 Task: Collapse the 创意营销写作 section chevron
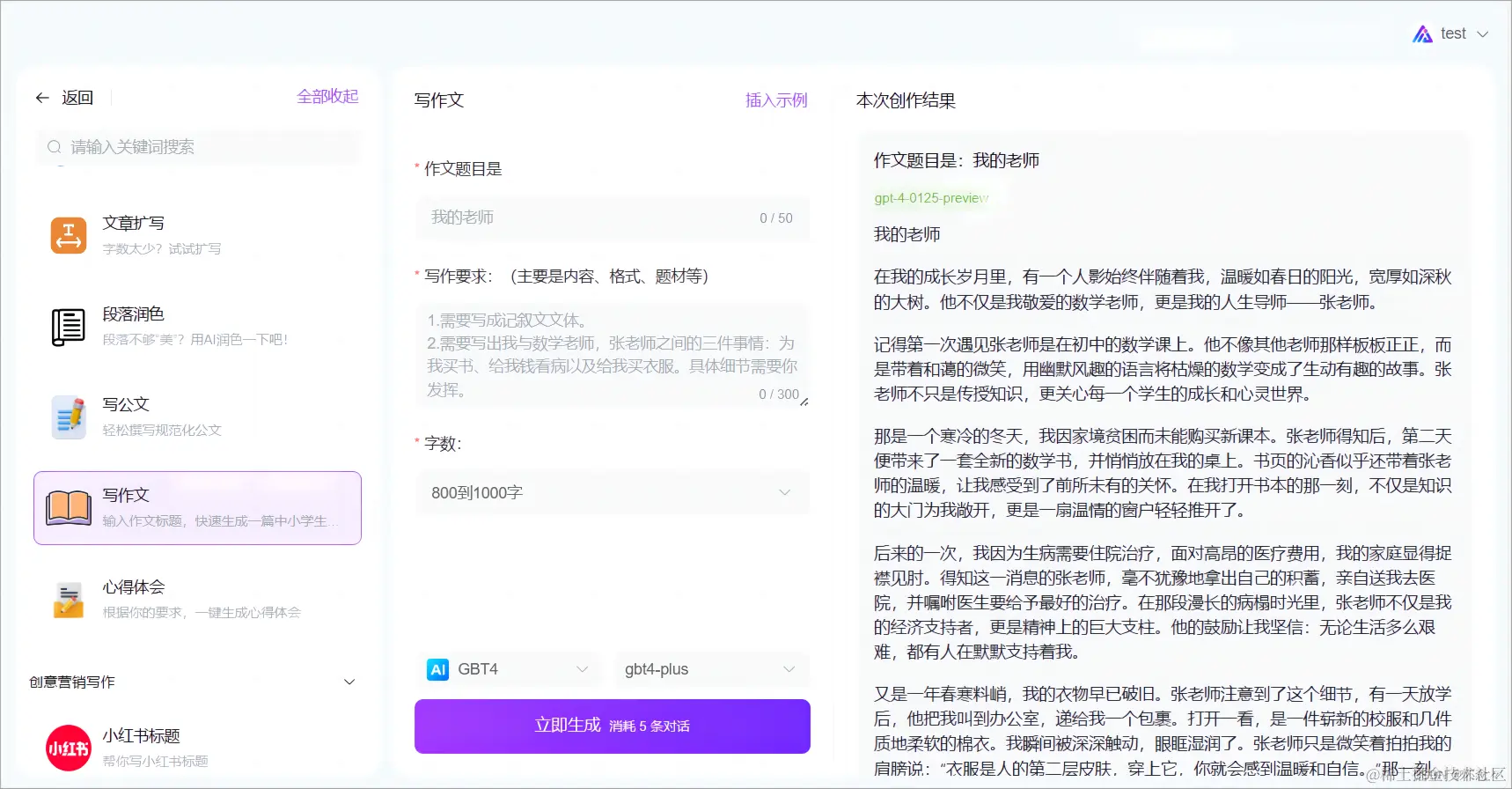[349, 682]
